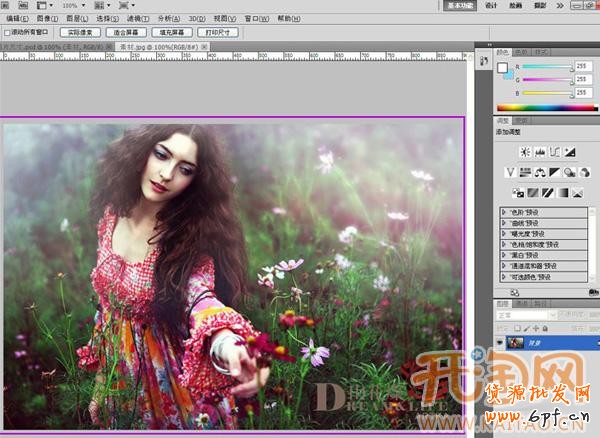Image resolution: width=600 pixels, height=438 pixels.
Task: Add a Black & White adjustment
Action: 554,172
